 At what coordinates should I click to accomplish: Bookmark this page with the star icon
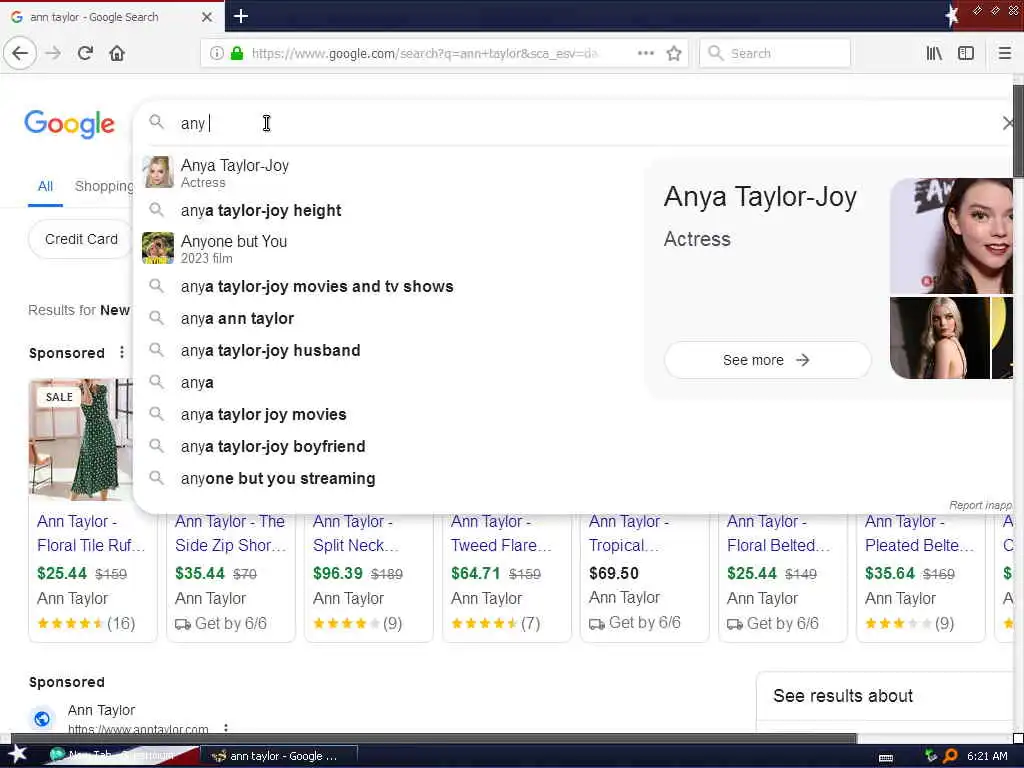point(674,53)
